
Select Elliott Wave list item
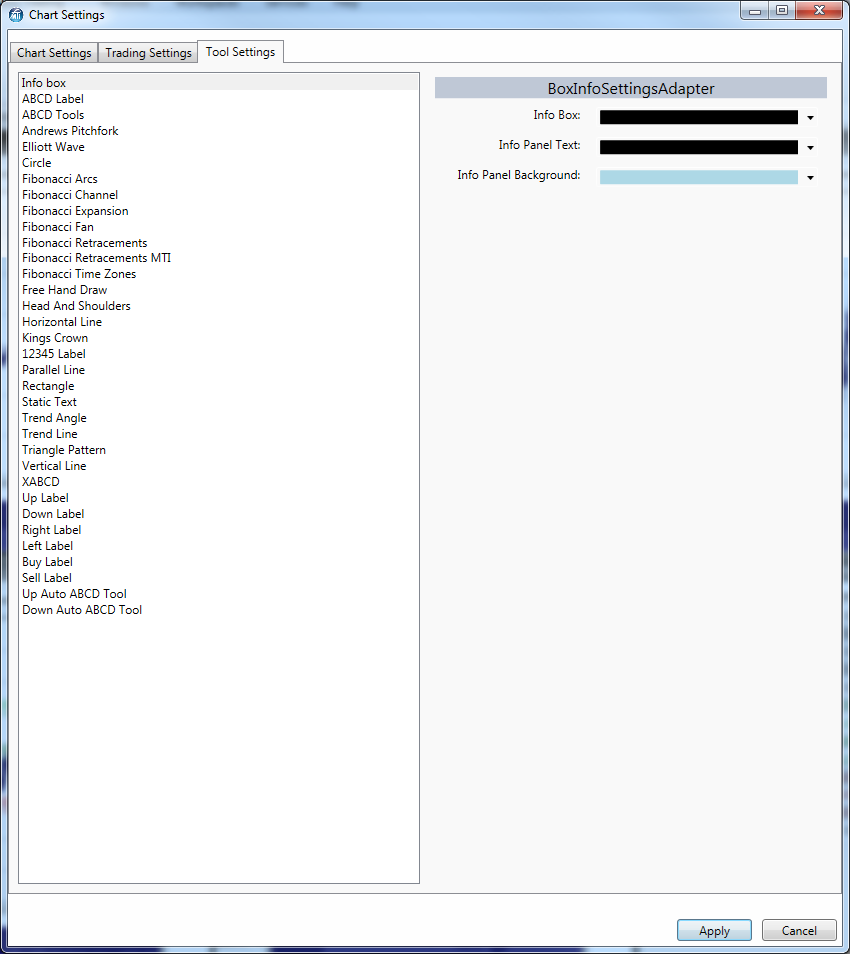219,147
